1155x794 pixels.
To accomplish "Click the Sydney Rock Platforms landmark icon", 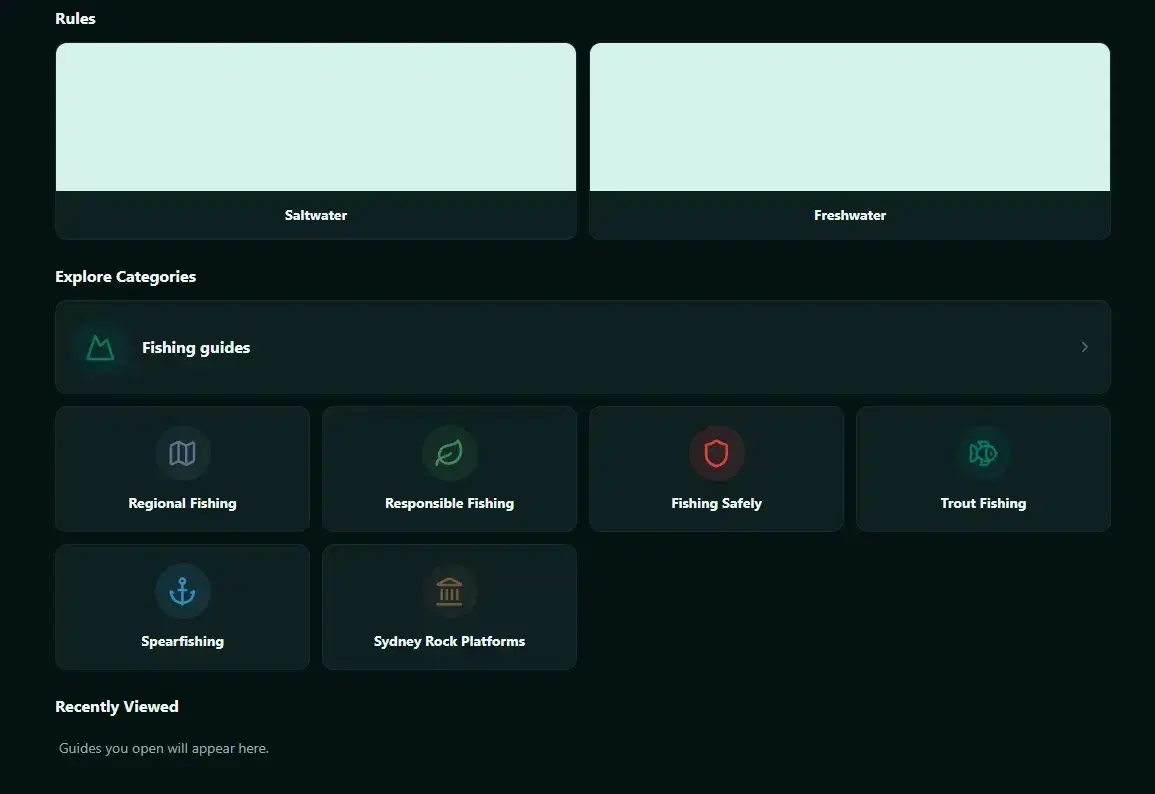I will [x=449, y=591].
